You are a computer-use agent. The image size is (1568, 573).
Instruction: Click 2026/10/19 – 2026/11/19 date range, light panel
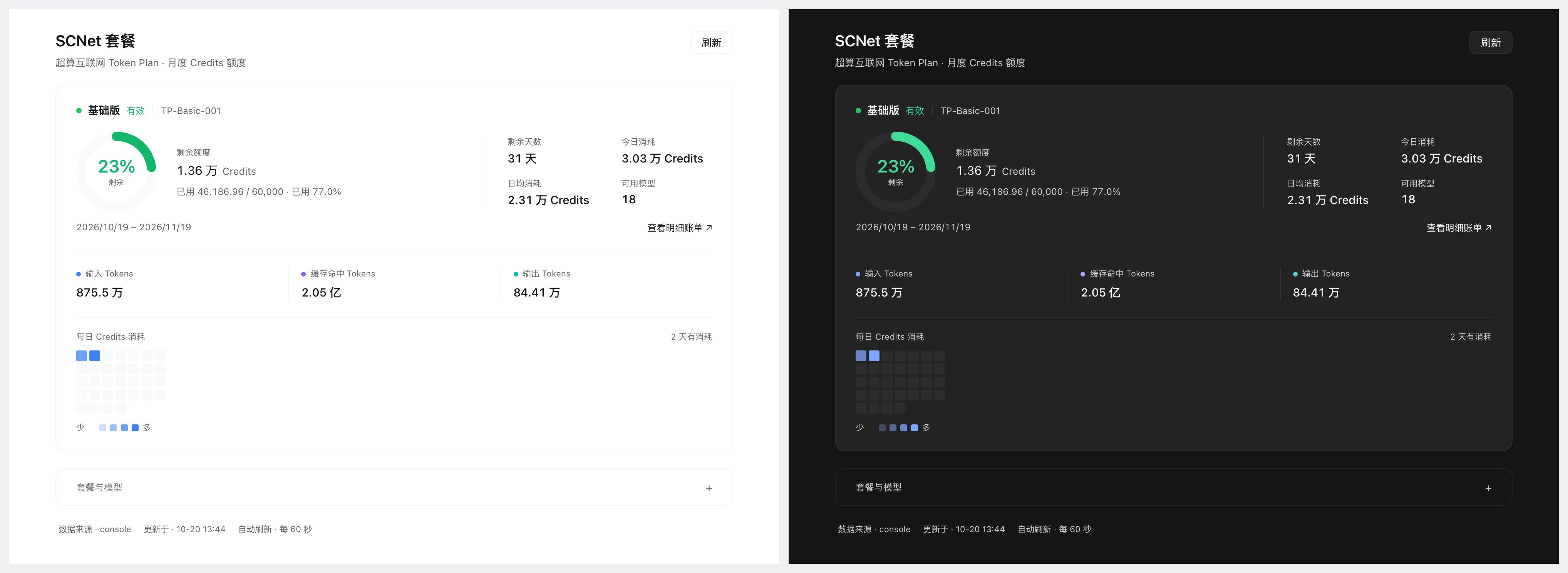(134, 227)
